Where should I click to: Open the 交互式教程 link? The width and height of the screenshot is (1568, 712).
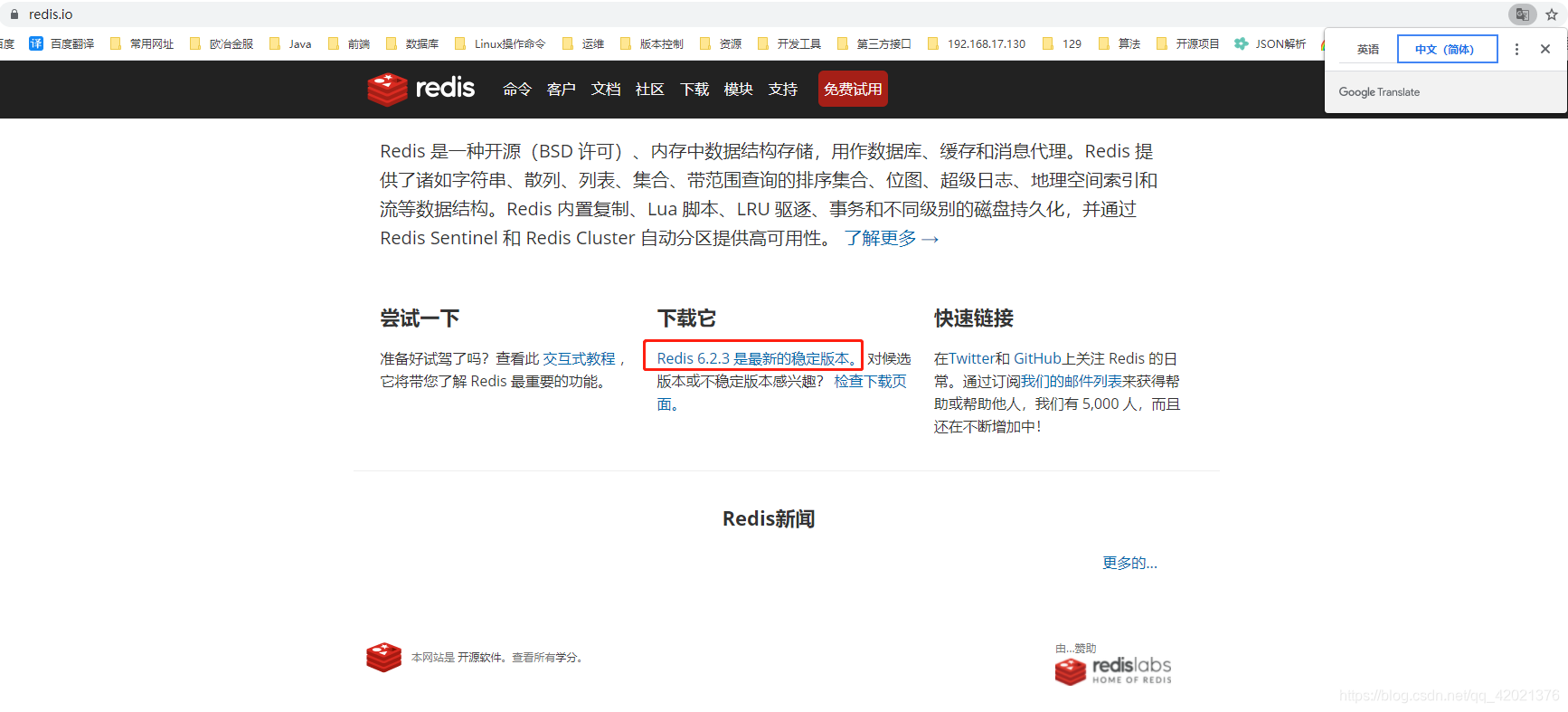(579, 359)
